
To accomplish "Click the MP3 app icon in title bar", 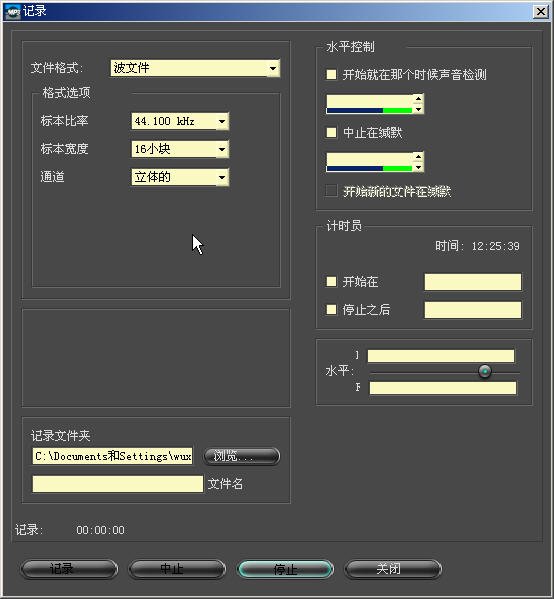I will (x=12, y=11).
